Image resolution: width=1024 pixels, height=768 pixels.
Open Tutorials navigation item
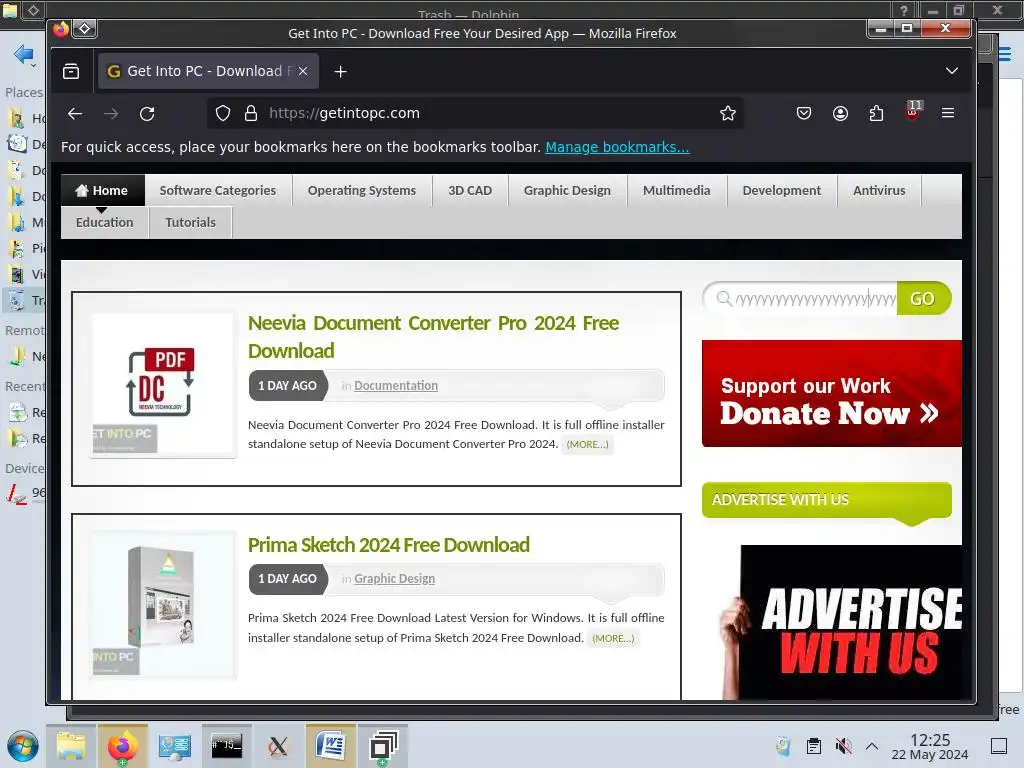point(190,223)
